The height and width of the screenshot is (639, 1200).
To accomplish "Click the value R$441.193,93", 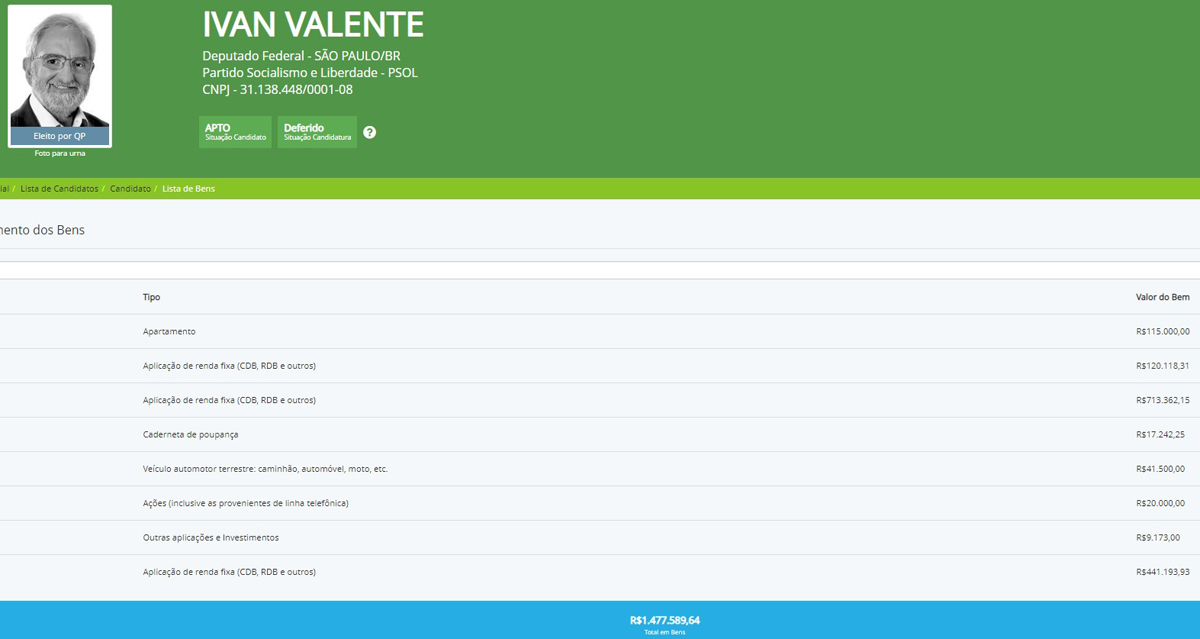I will point(1163,572).
